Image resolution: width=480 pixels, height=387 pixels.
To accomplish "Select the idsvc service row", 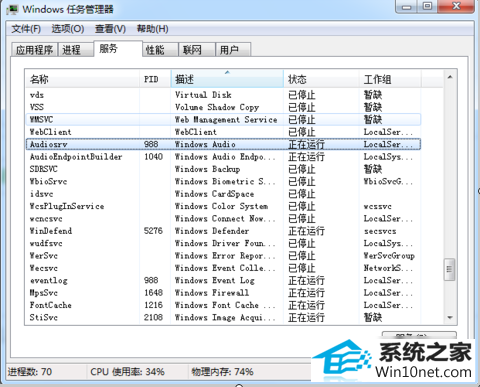I will coord(223,194).
